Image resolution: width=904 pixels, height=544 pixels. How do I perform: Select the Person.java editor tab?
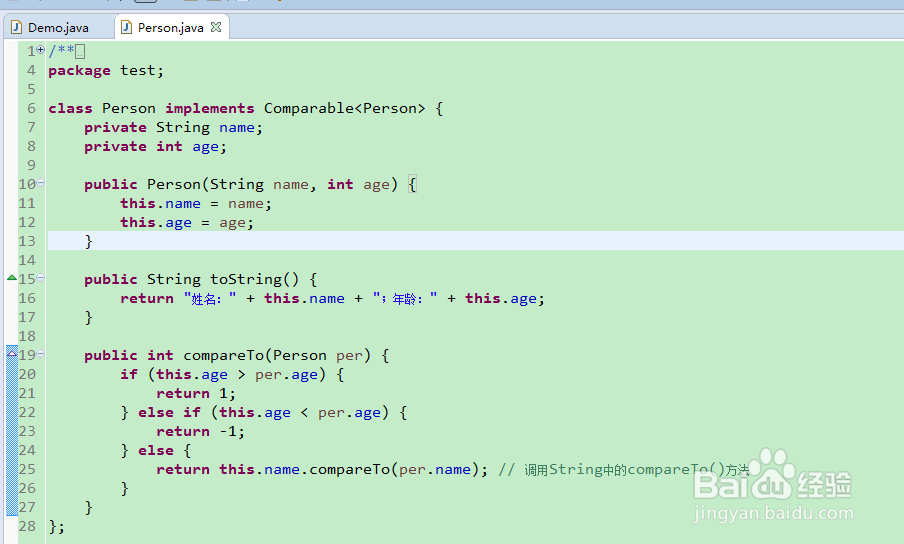[171, 28]
